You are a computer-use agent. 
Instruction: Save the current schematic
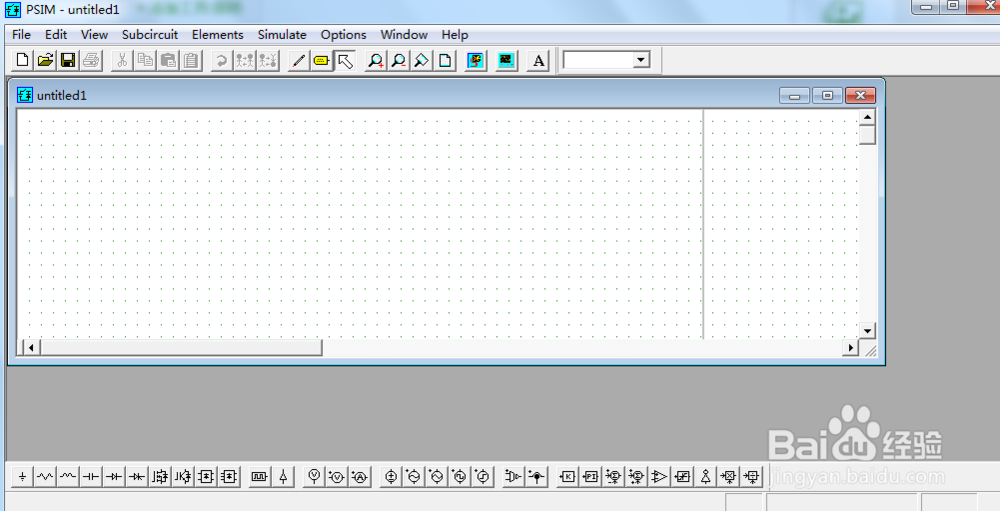pos(68,61)
